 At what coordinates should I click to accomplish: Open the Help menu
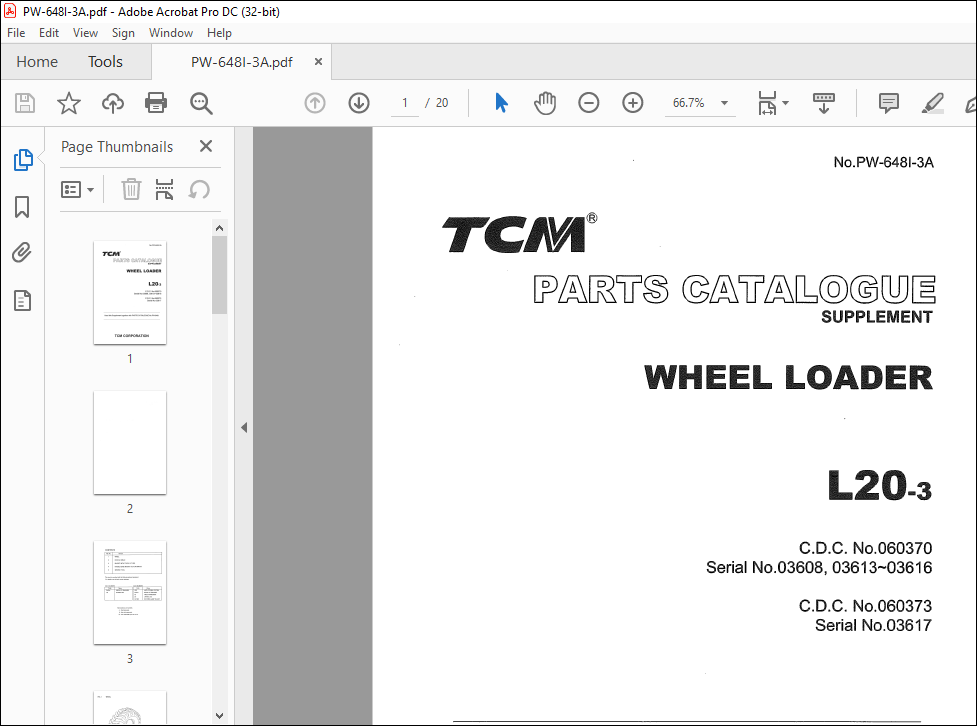point(219,33)
